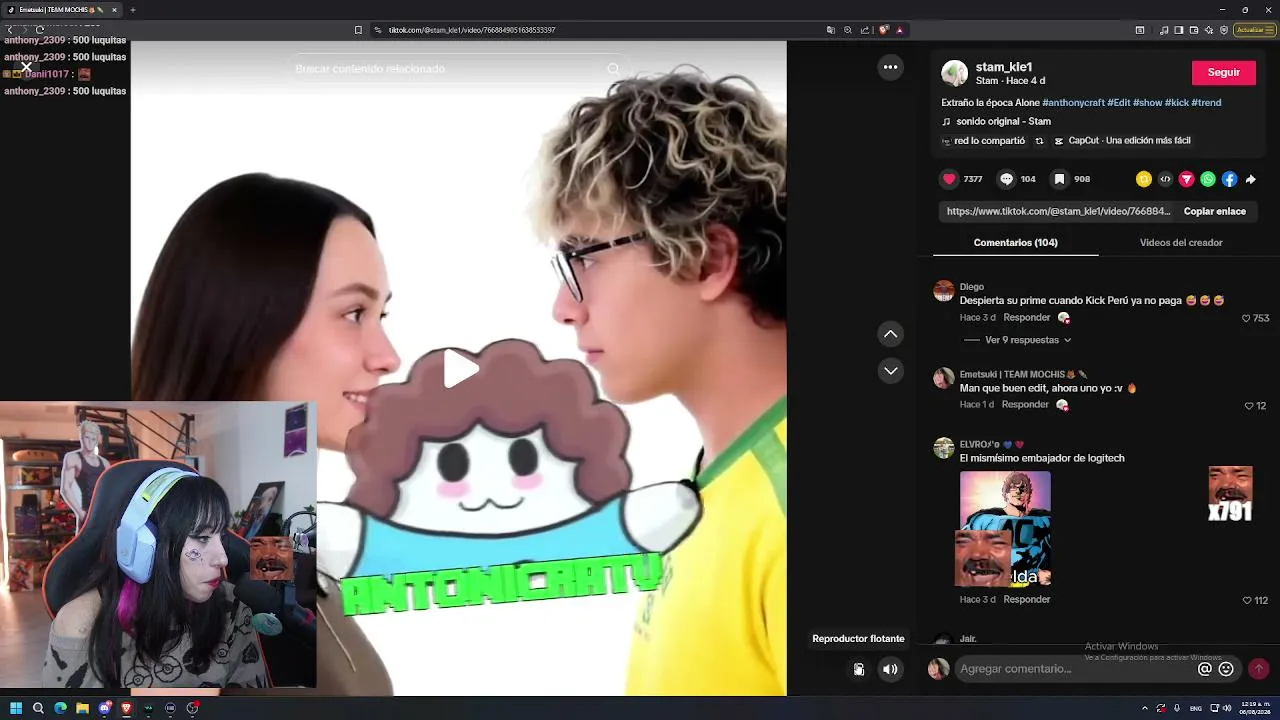Image resolution: width=1280 pixels, height=720 pixels.
Task: Switch to the Videos del creador tab
Action: 1181,243
